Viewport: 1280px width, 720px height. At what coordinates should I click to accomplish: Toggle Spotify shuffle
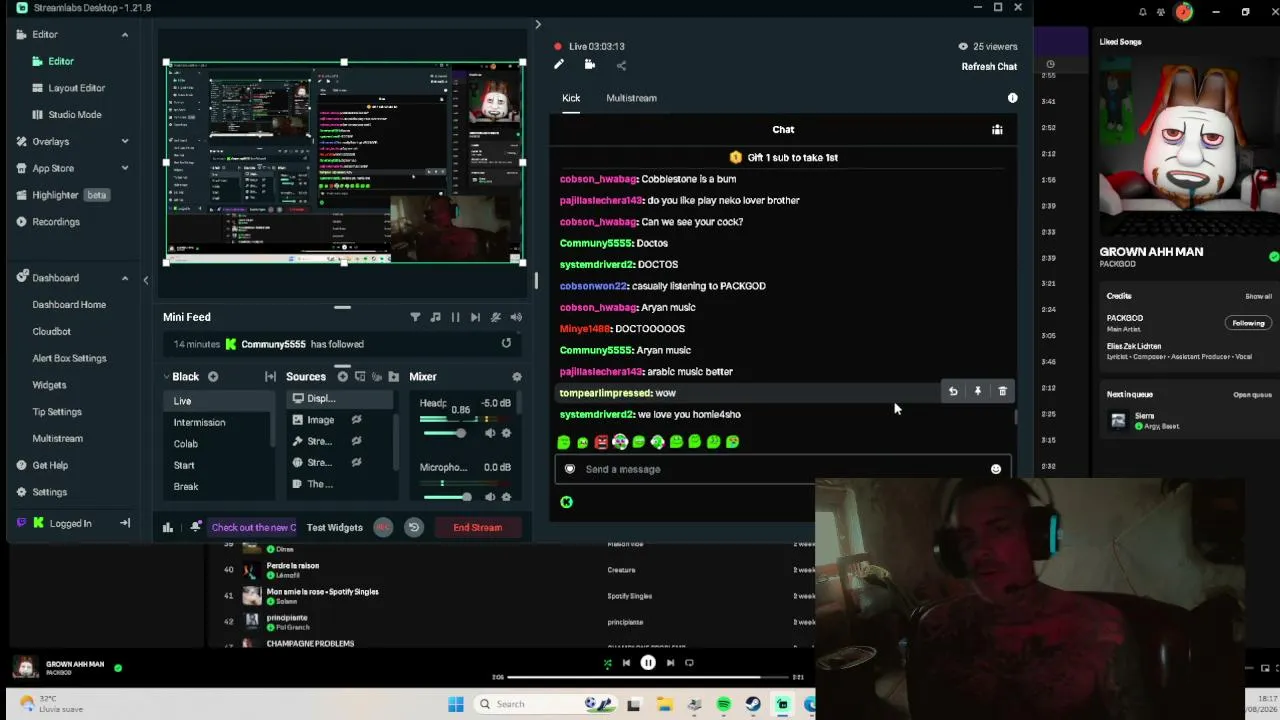[607, 662]
